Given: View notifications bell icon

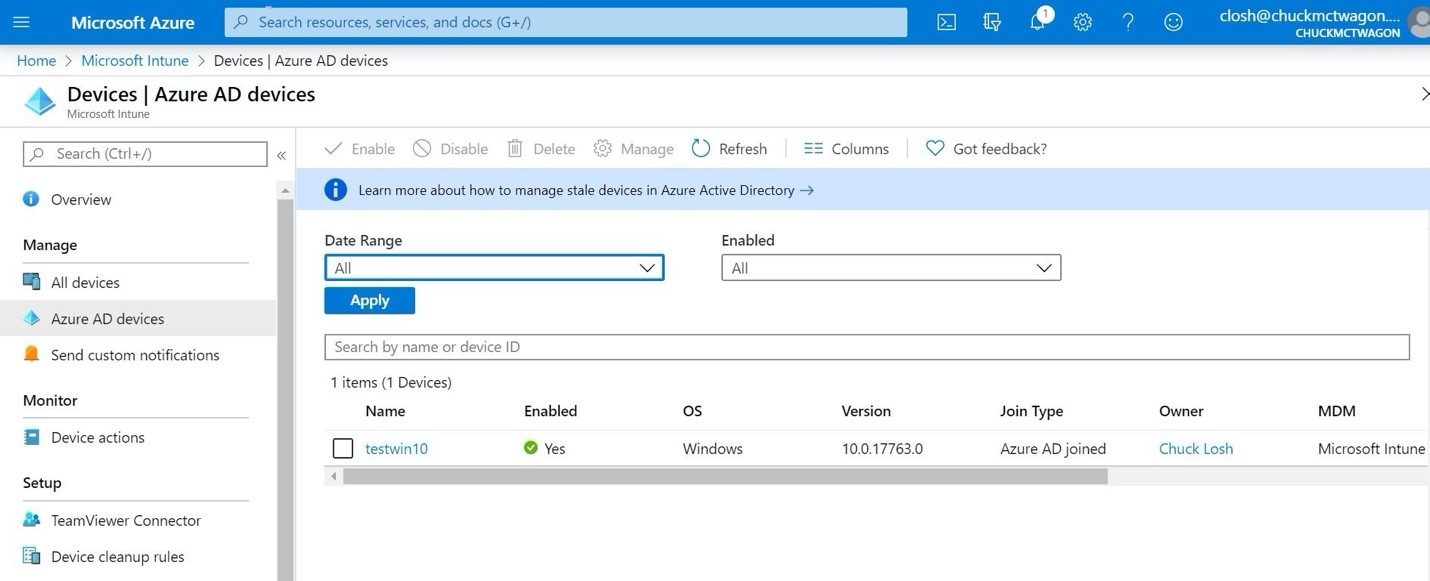Looking at the screenshot, I should point(1038,21).
